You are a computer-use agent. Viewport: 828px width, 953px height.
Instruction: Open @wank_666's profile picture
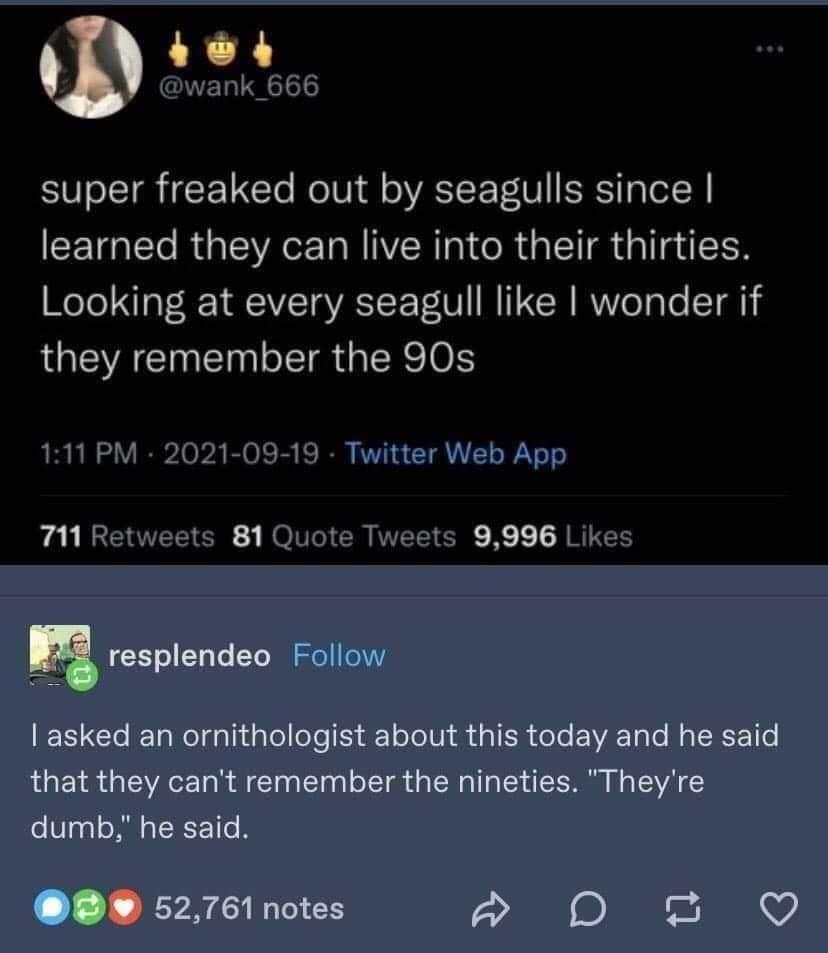(90, 66)
